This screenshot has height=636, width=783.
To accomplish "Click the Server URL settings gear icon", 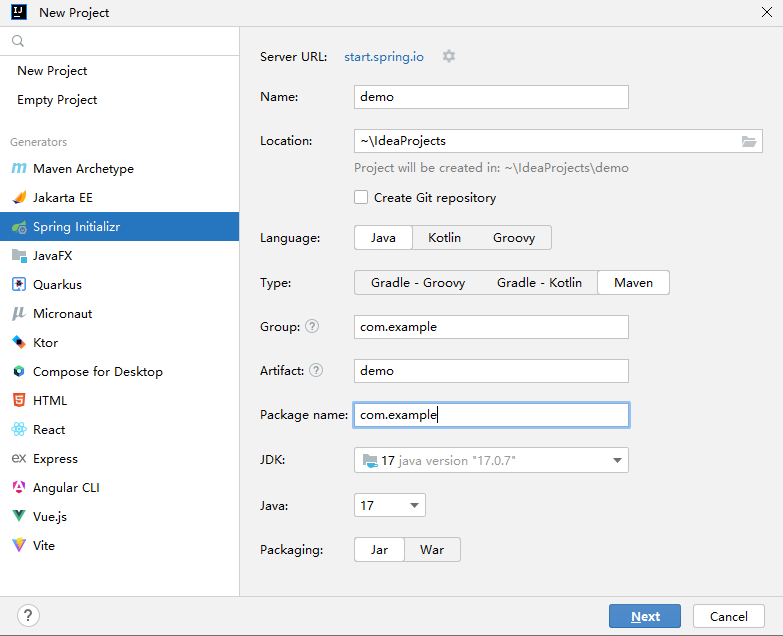I will point(448,56).
